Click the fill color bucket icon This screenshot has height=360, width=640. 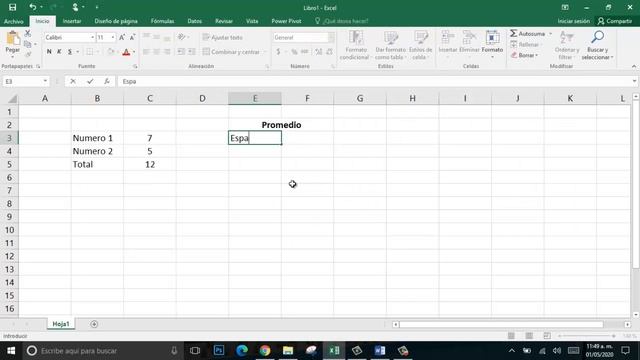111,52
